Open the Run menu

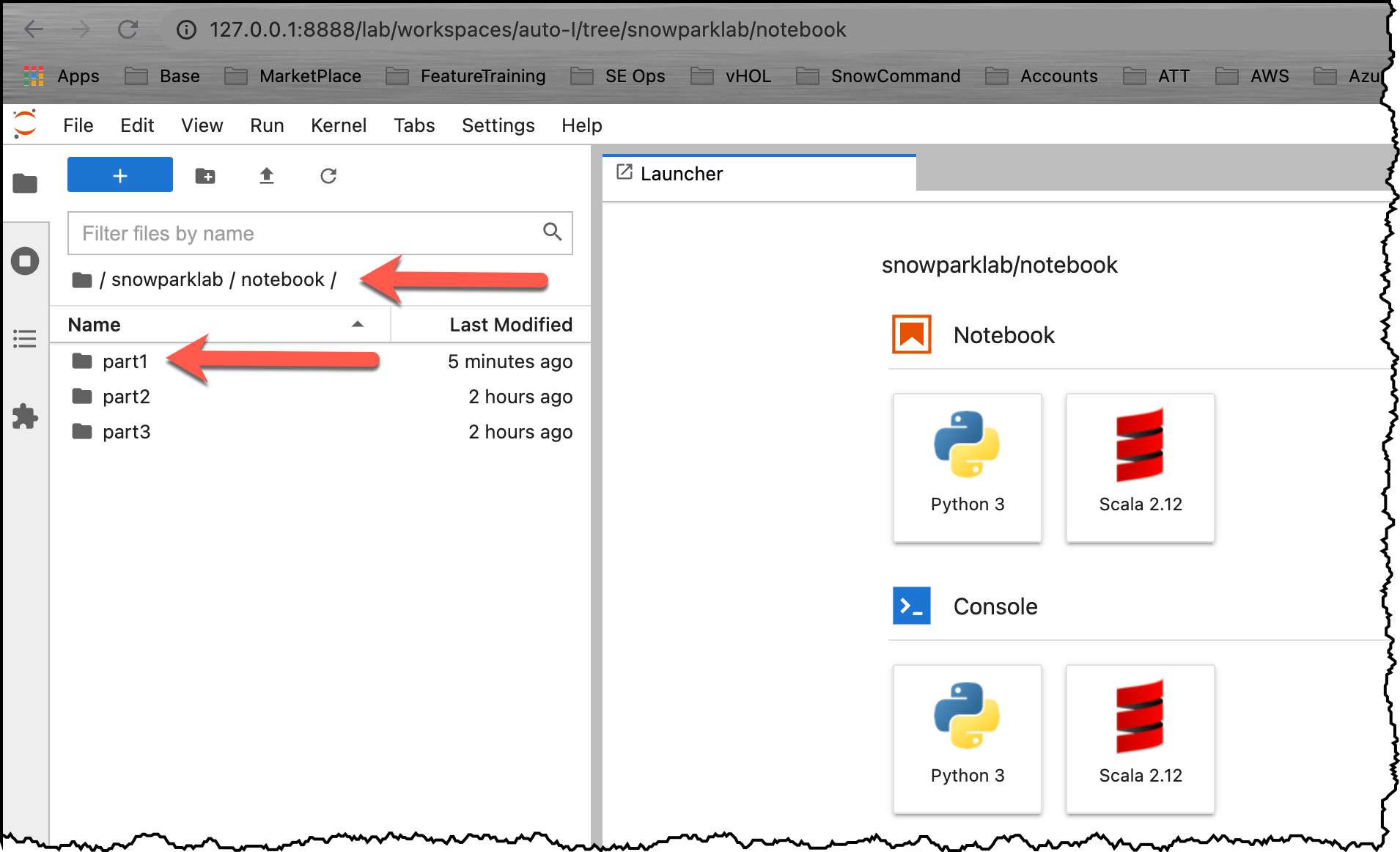[267, 125]
